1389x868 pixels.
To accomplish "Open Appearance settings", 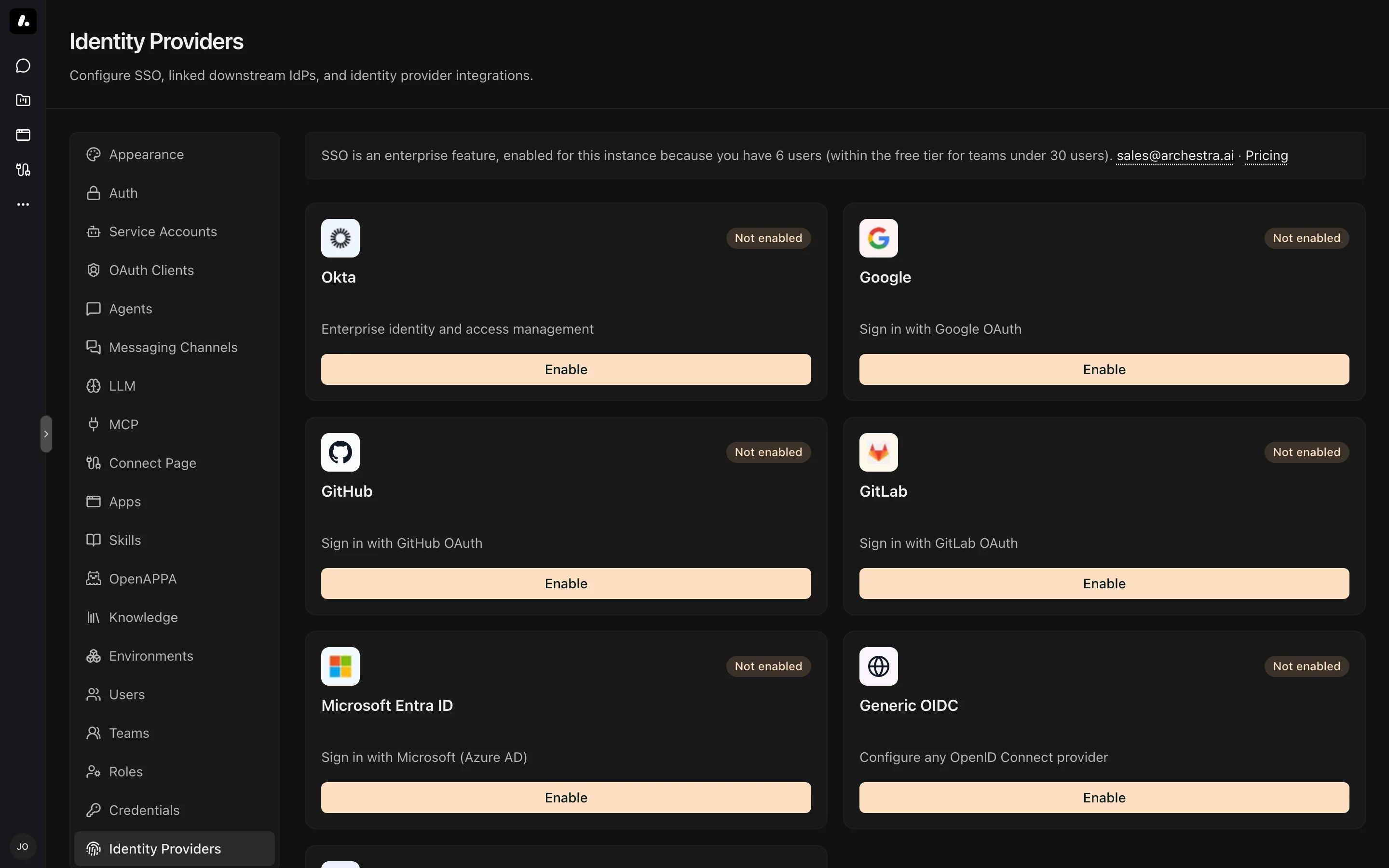I will [x=175, y=154].
